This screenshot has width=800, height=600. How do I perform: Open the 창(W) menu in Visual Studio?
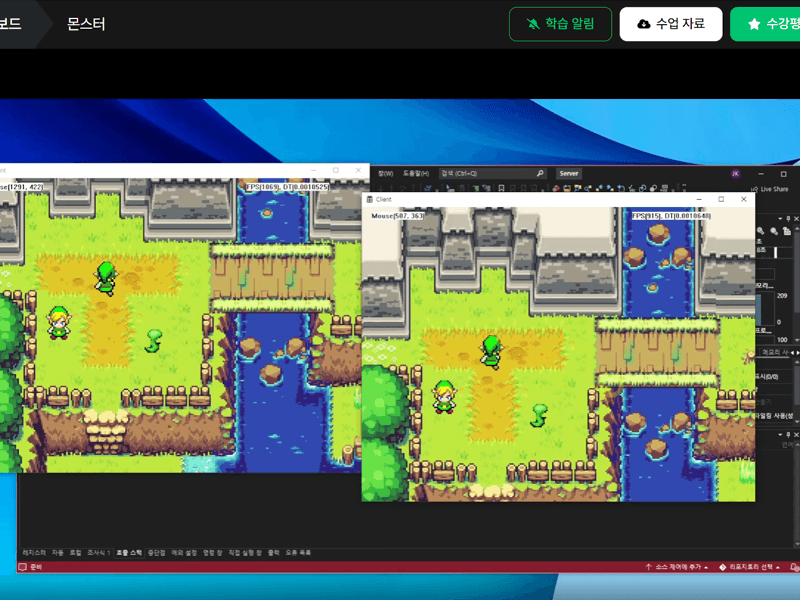385,173
